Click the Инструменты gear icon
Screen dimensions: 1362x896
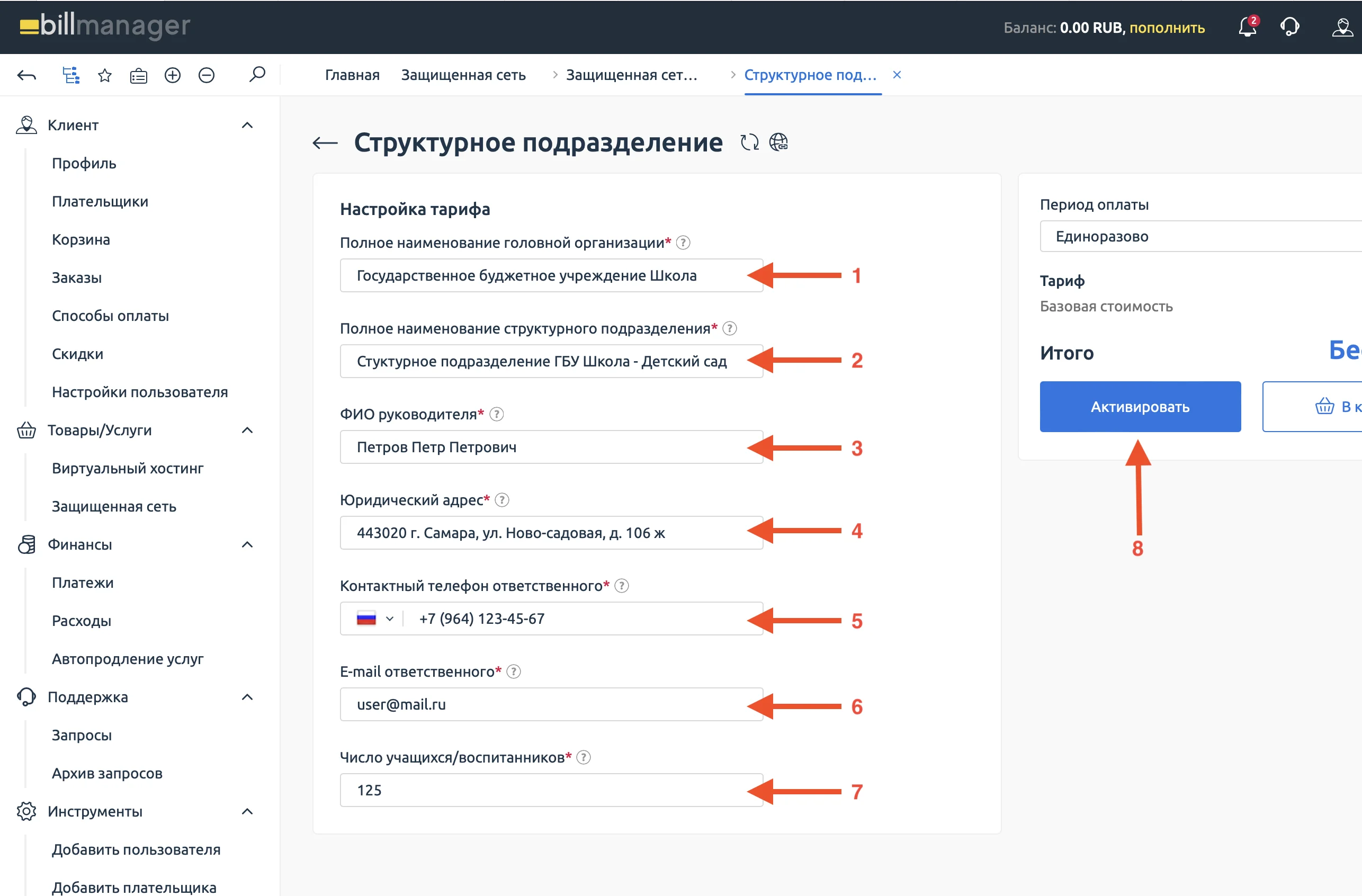pyautogui.click(x=26, y=811)
